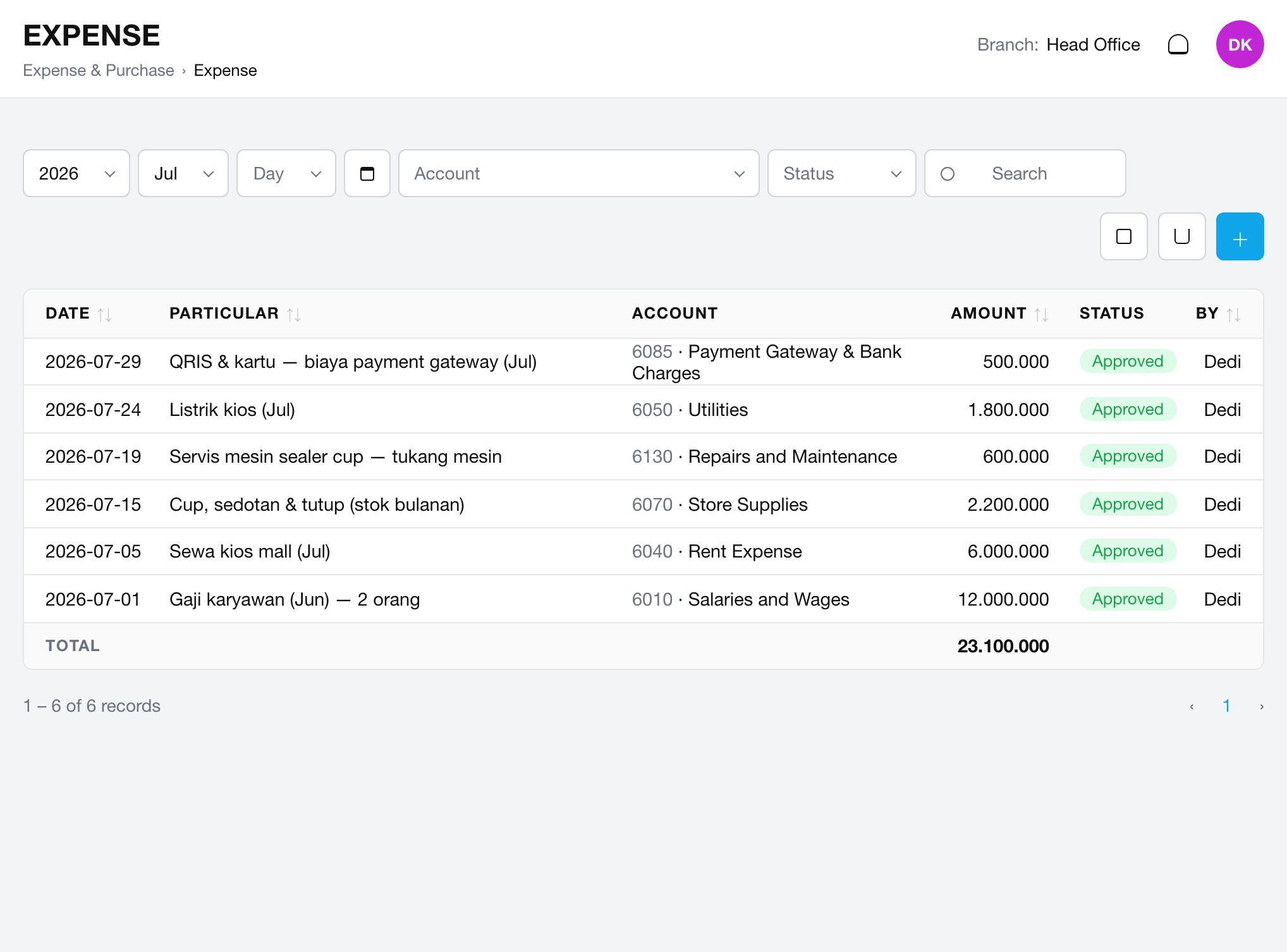Sort table by the Amount column arrows
The image size is (1287, 952).
click(1042, 314)
